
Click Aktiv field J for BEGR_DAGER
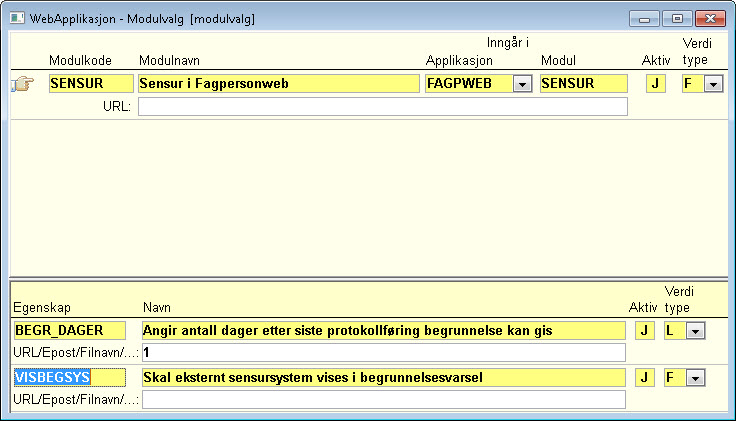coord(644,330)
